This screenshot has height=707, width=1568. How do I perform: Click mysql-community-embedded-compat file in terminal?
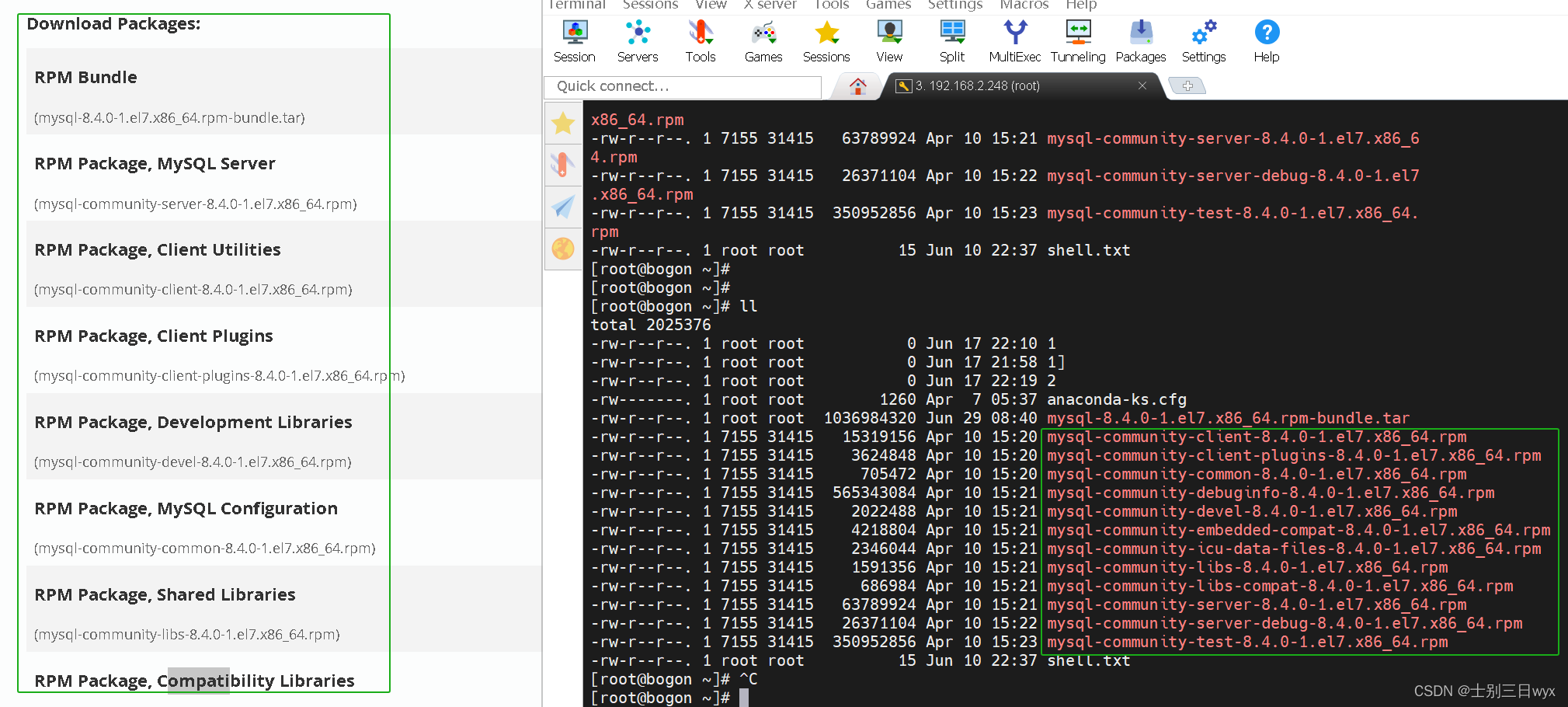[x=1299, y=530]
